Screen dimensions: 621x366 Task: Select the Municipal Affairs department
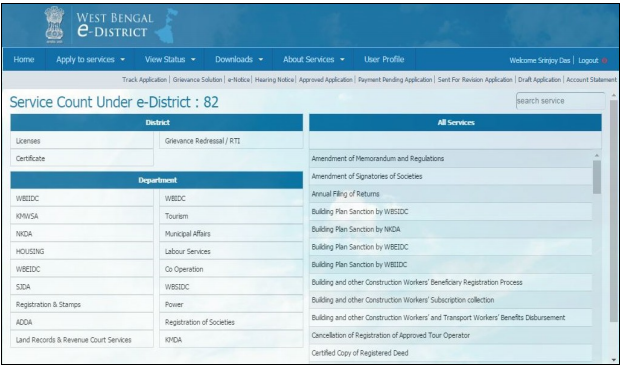231,234
